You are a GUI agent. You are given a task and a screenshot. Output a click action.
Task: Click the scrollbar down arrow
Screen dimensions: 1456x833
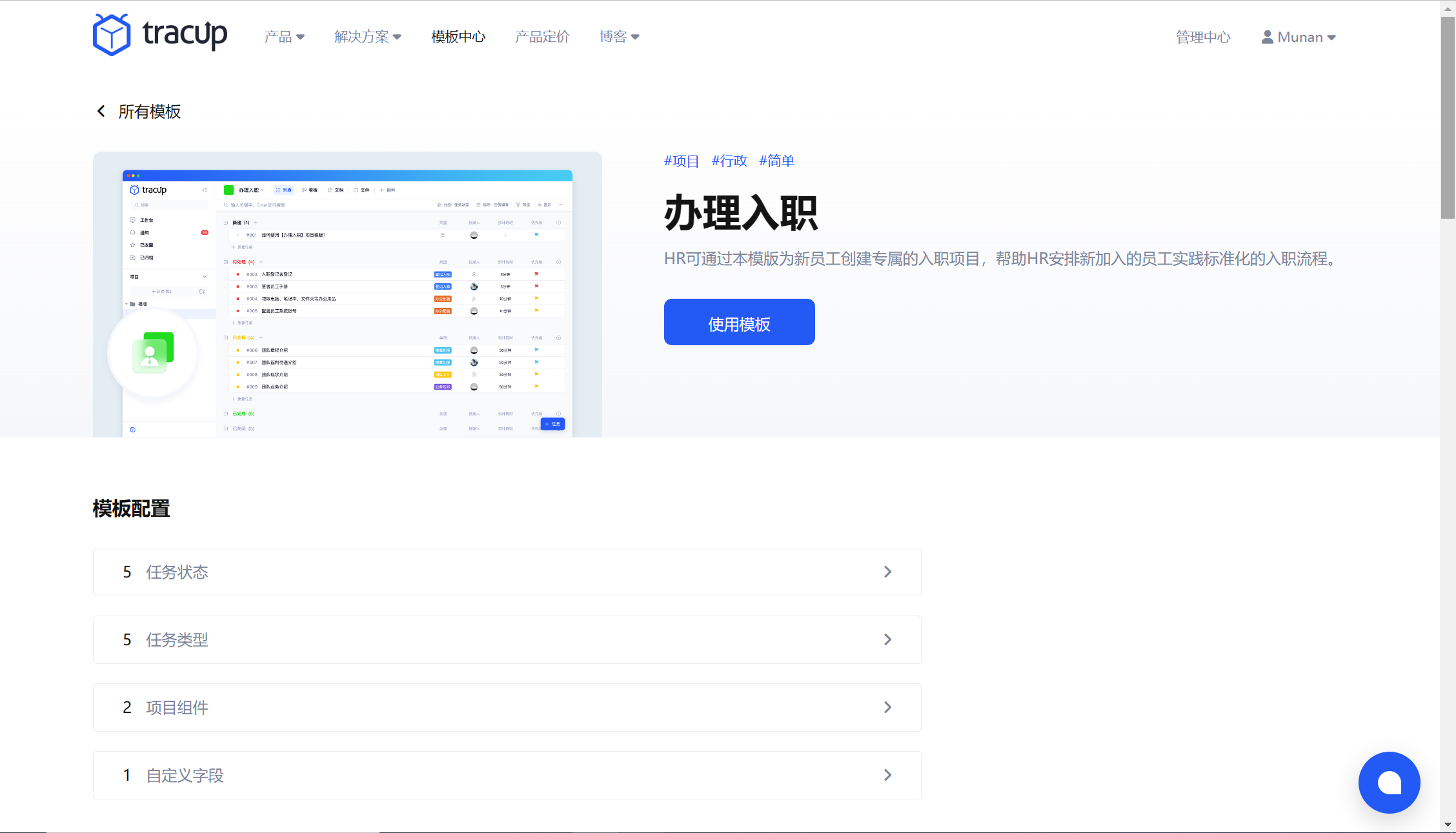1448,825
